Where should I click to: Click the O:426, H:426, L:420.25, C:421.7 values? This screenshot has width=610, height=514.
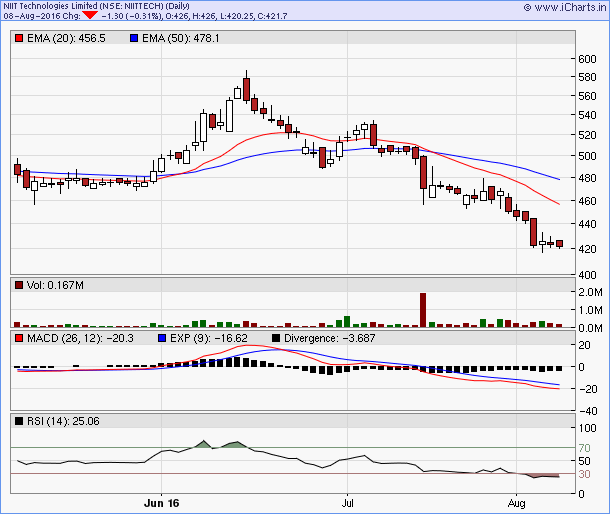[226, 16]
